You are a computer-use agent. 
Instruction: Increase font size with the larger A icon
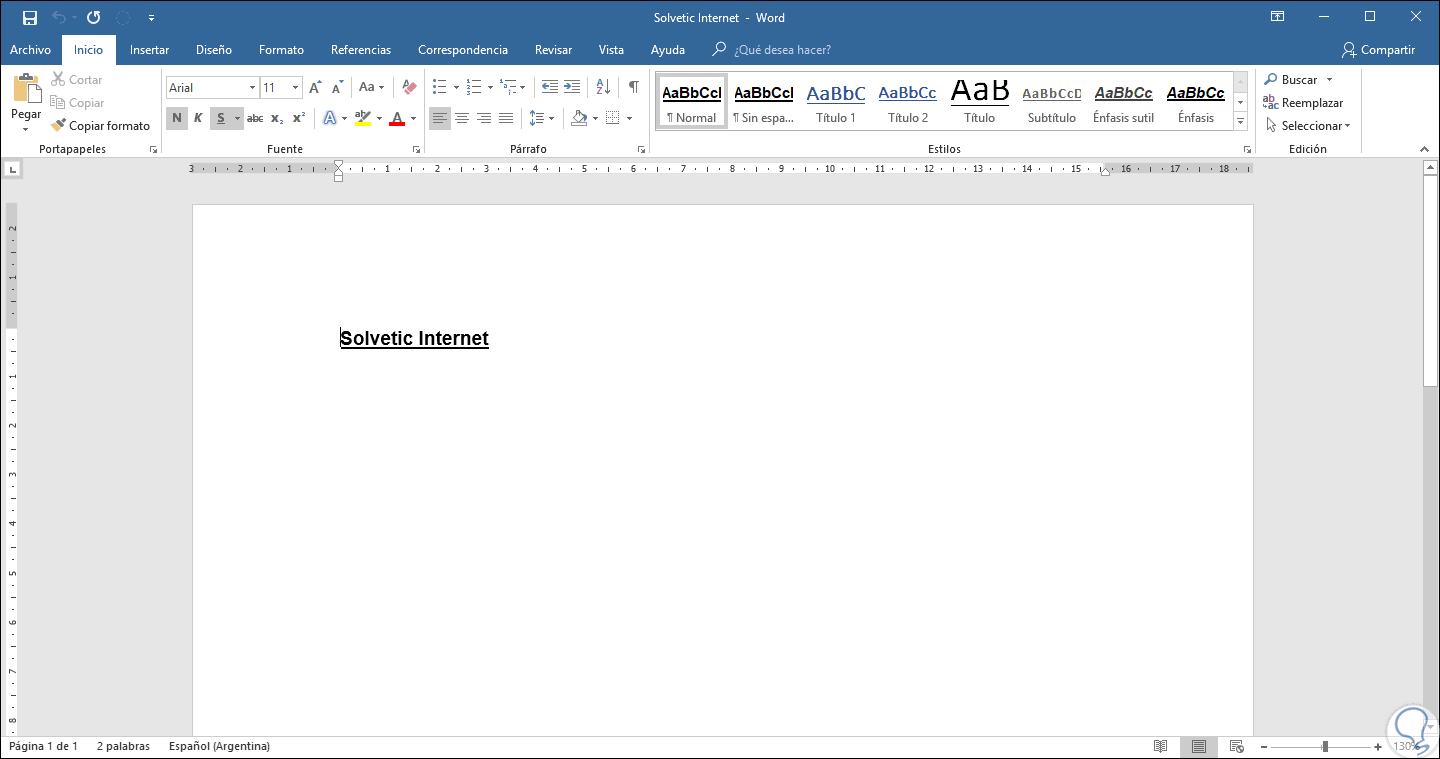(316, 88)
